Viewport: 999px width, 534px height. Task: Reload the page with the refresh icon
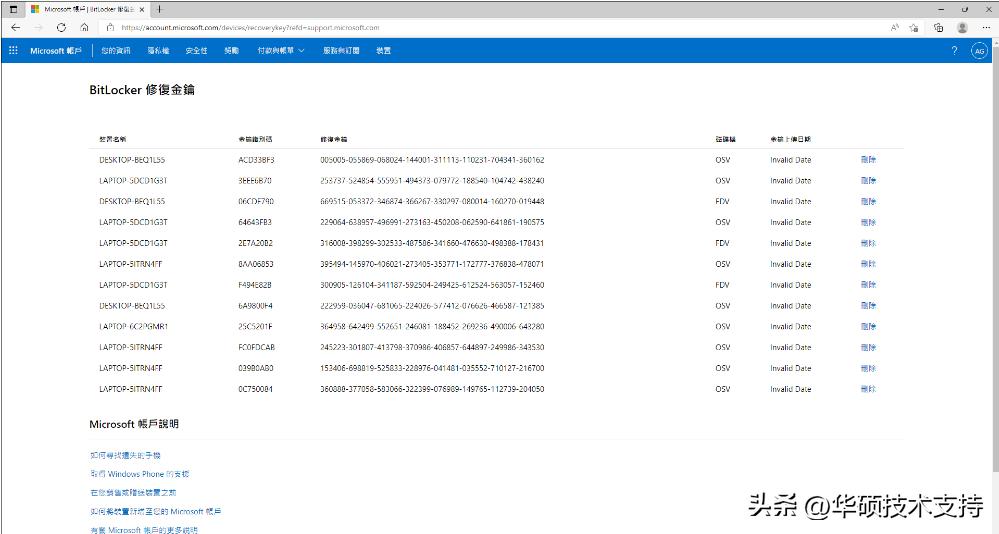coord(61,27)
